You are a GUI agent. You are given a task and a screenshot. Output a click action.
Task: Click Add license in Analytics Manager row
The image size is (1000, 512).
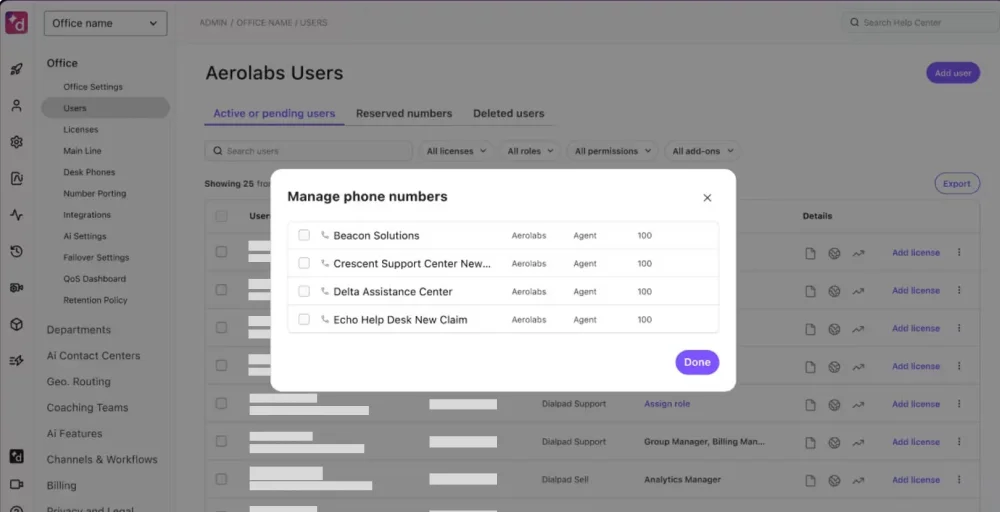[x=916, y=479]
